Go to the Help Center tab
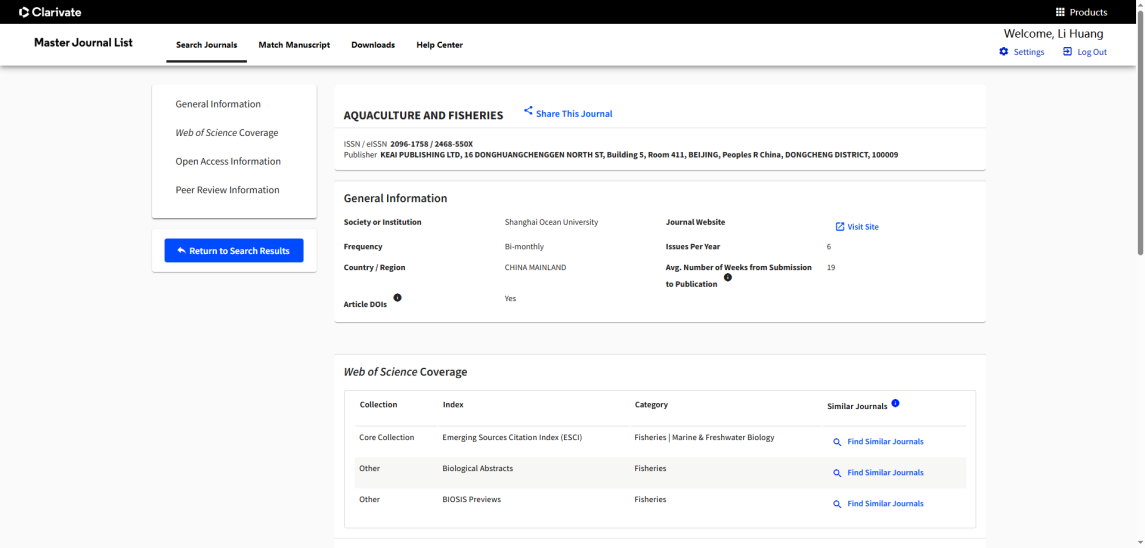This screenshot has width=1145, height=548. coord(439,45)
